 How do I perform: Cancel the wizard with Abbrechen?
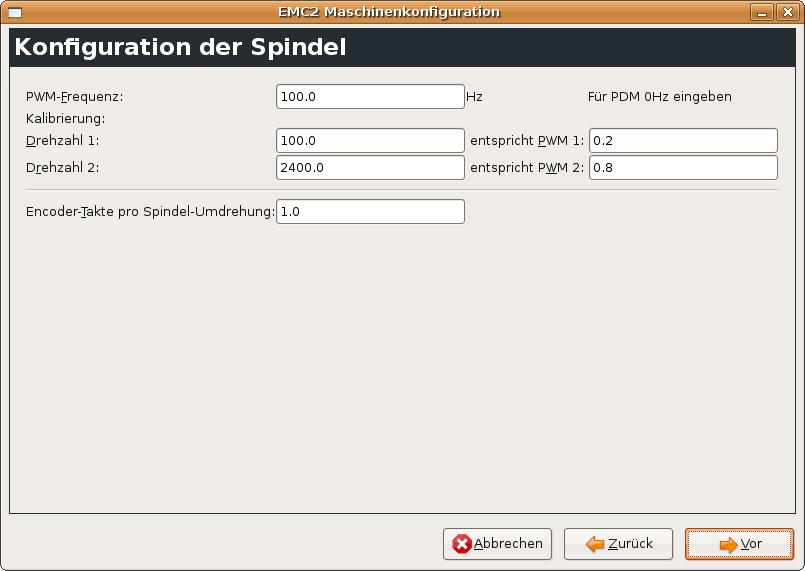pos(497,544)
